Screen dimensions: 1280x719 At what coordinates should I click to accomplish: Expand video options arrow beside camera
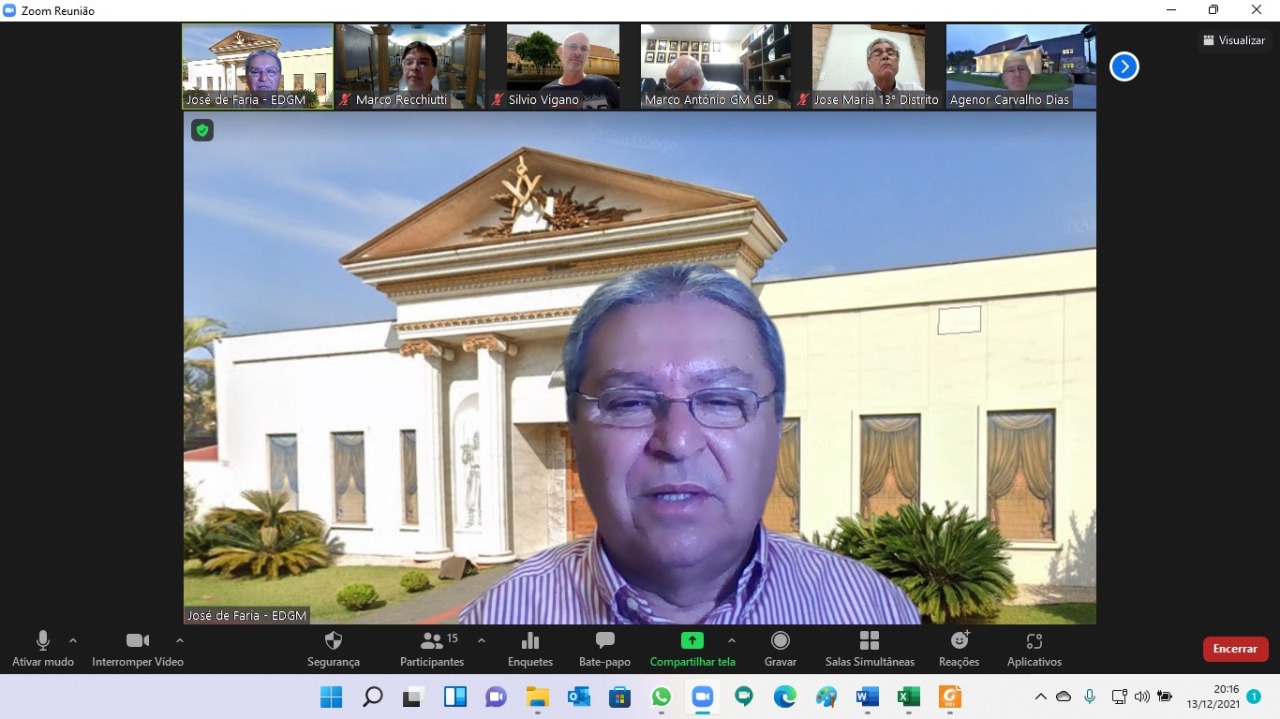point(180,640)
